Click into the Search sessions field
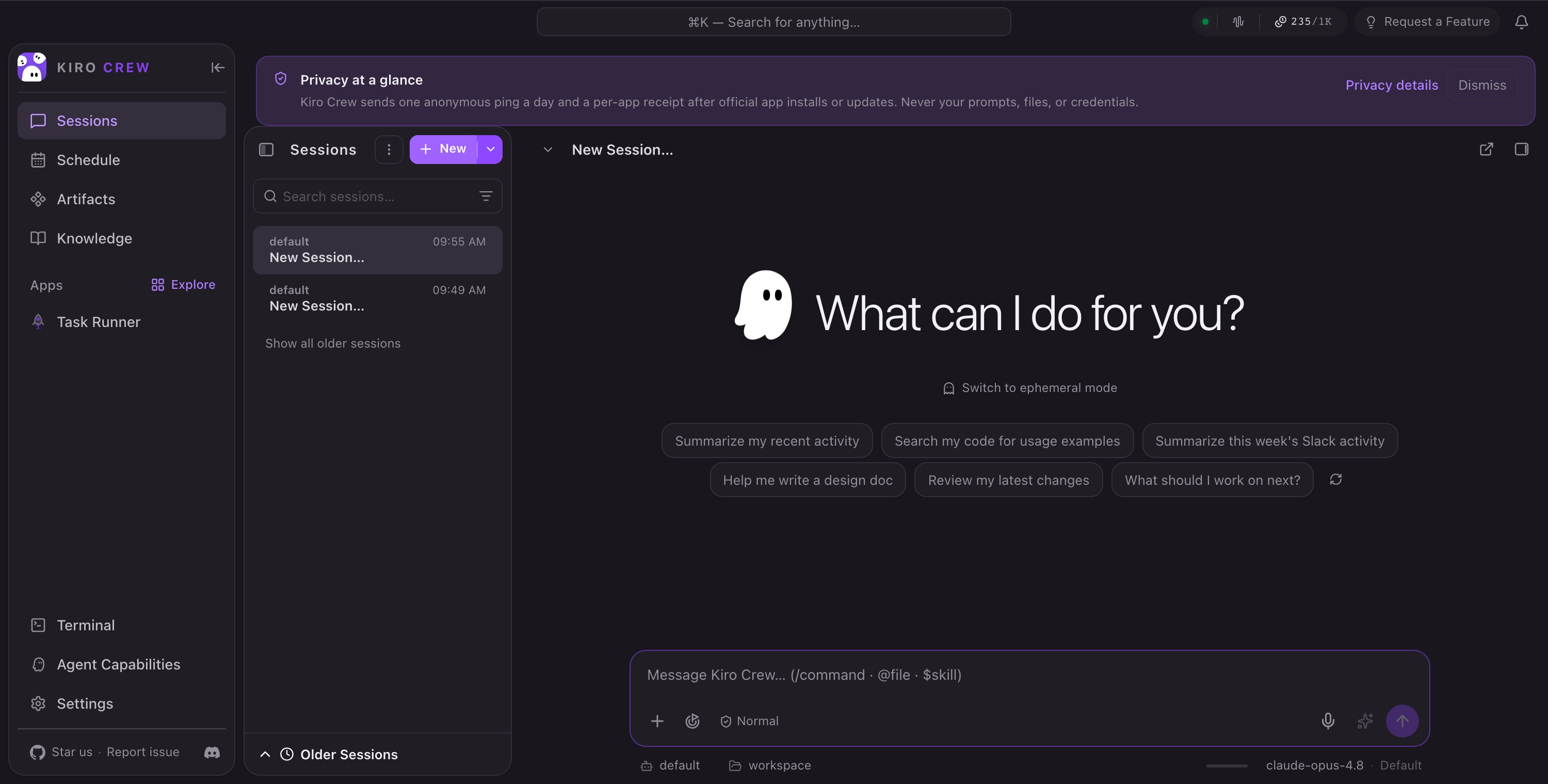Screen dimensions: 1548x784 click(x=377, y=196)
